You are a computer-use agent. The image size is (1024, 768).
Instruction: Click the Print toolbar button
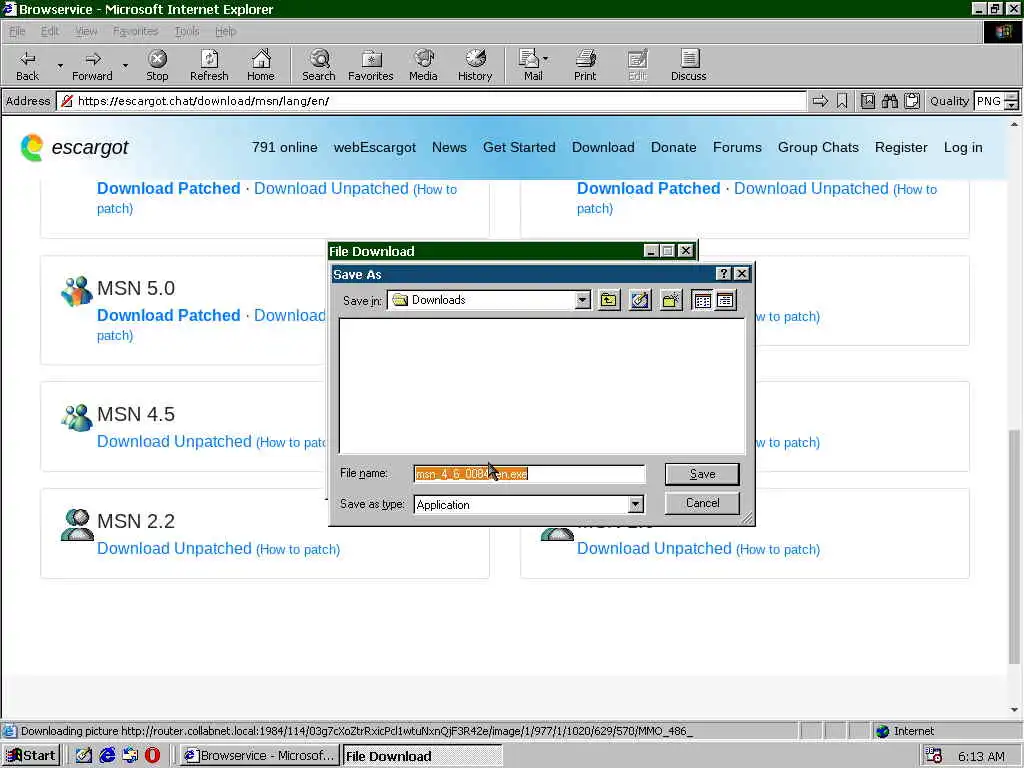pos(584,65)
